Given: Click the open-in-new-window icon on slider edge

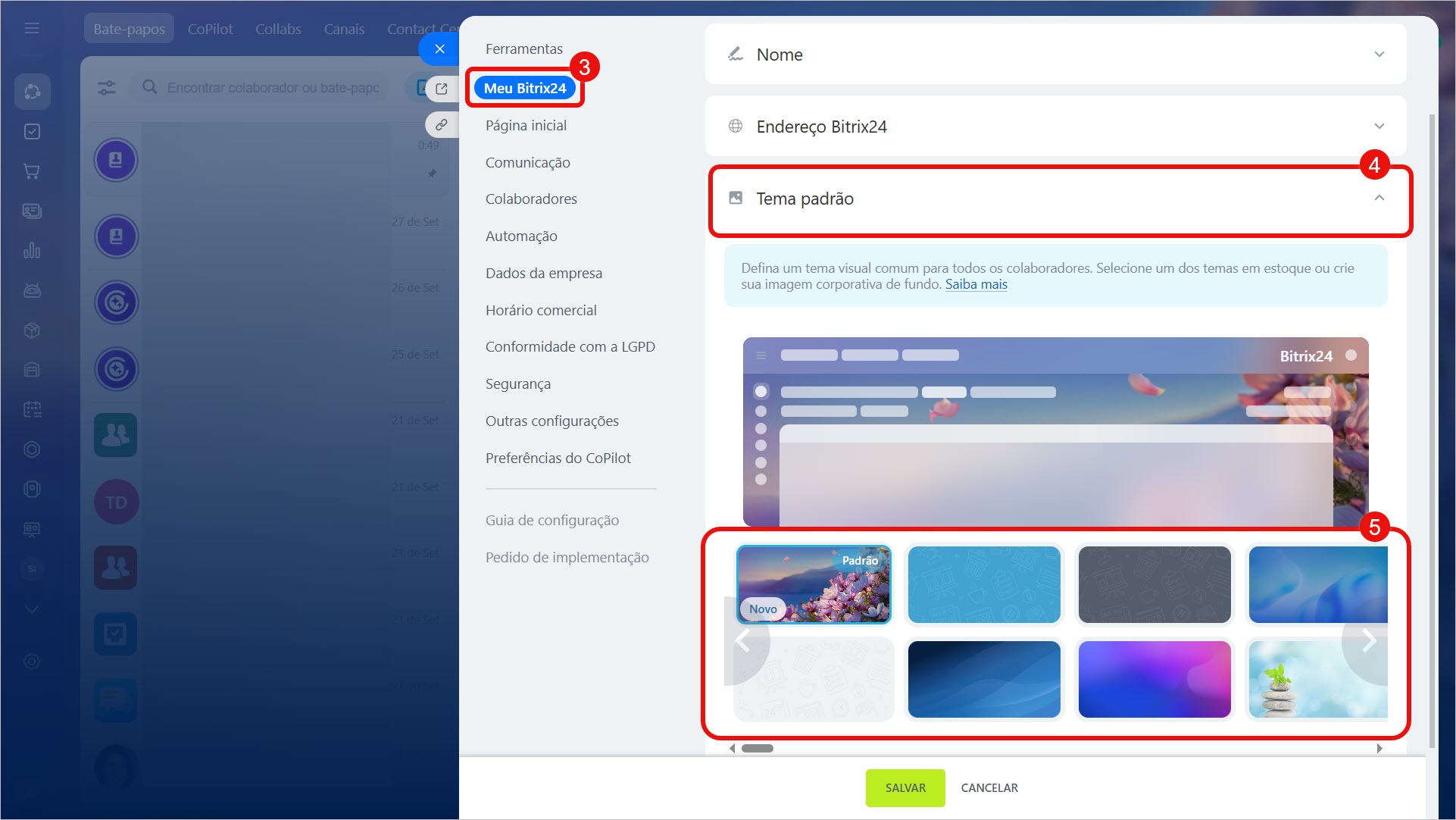Looking at the screenshot, I should pos(442,89).
